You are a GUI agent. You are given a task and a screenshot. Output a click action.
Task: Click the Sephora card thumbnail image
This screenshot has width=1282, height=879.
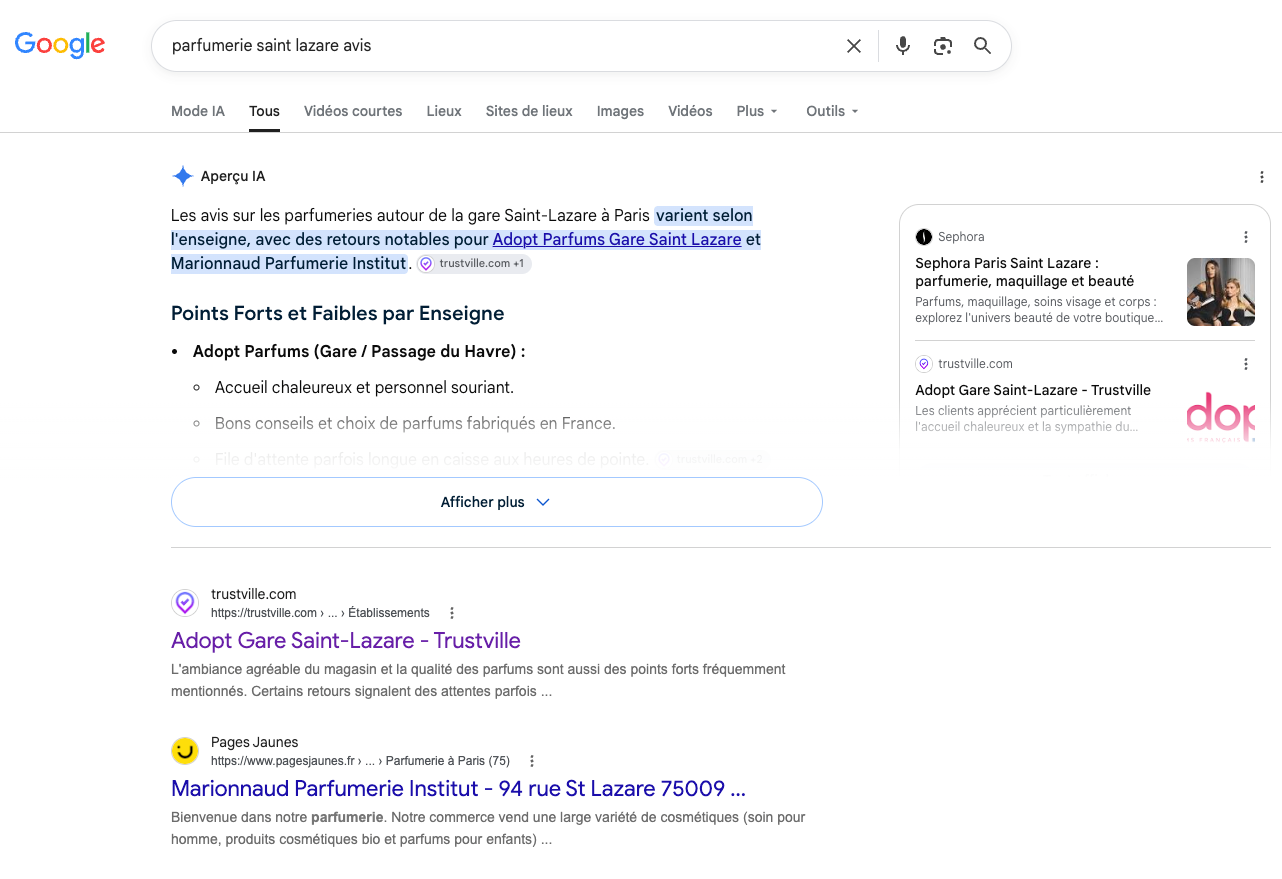point(1221,292)
